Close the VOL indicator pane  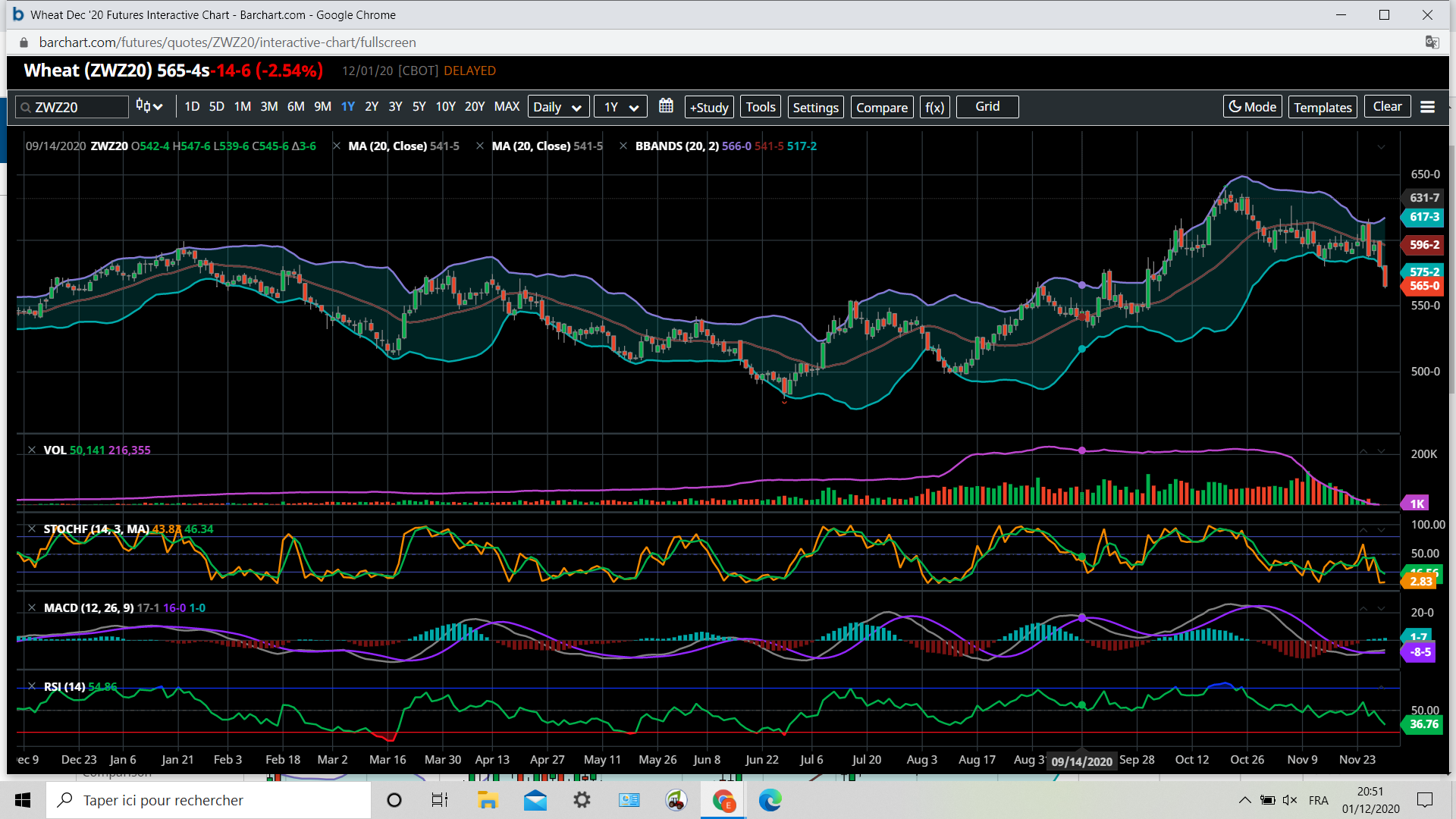pos(32,450)
